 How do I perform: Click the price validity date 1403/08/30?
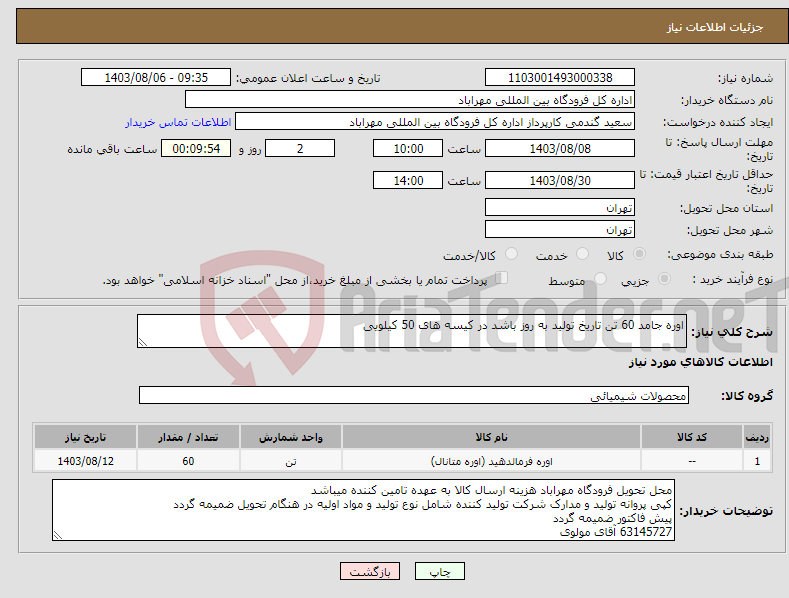560,180
